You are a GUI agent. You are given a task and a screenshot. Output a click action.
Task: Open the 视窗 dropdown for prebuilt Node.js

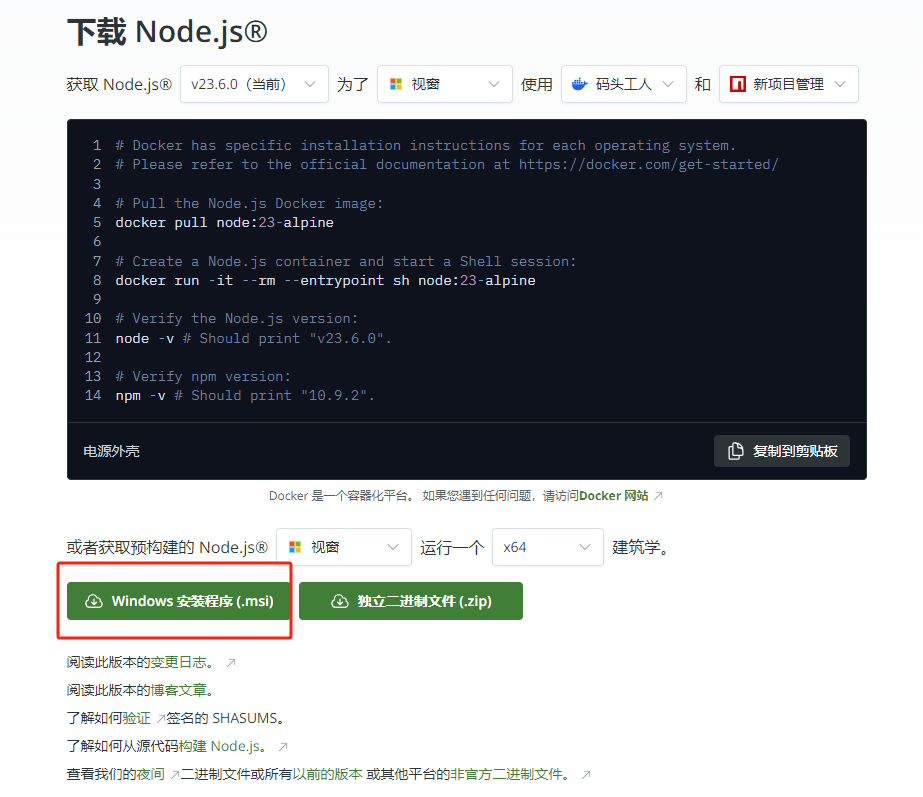(344, 547)
